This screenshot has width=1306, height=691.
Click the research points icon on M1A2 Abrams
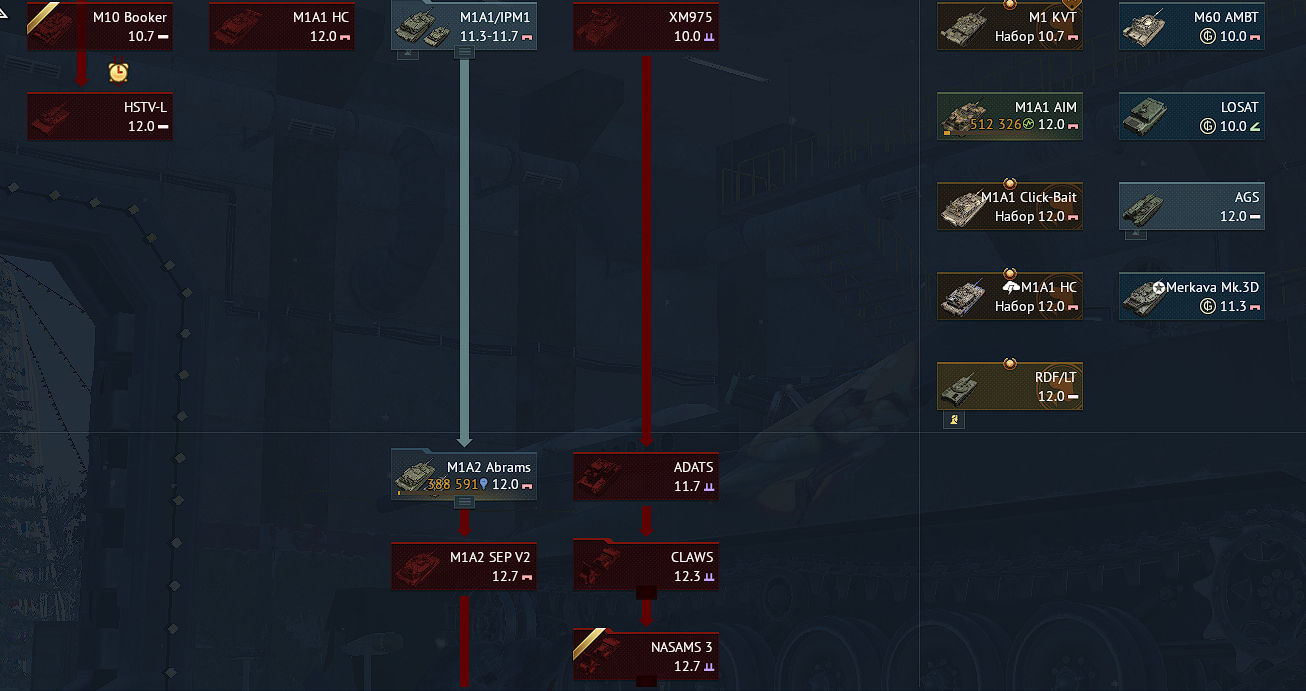tap(484, 484)
